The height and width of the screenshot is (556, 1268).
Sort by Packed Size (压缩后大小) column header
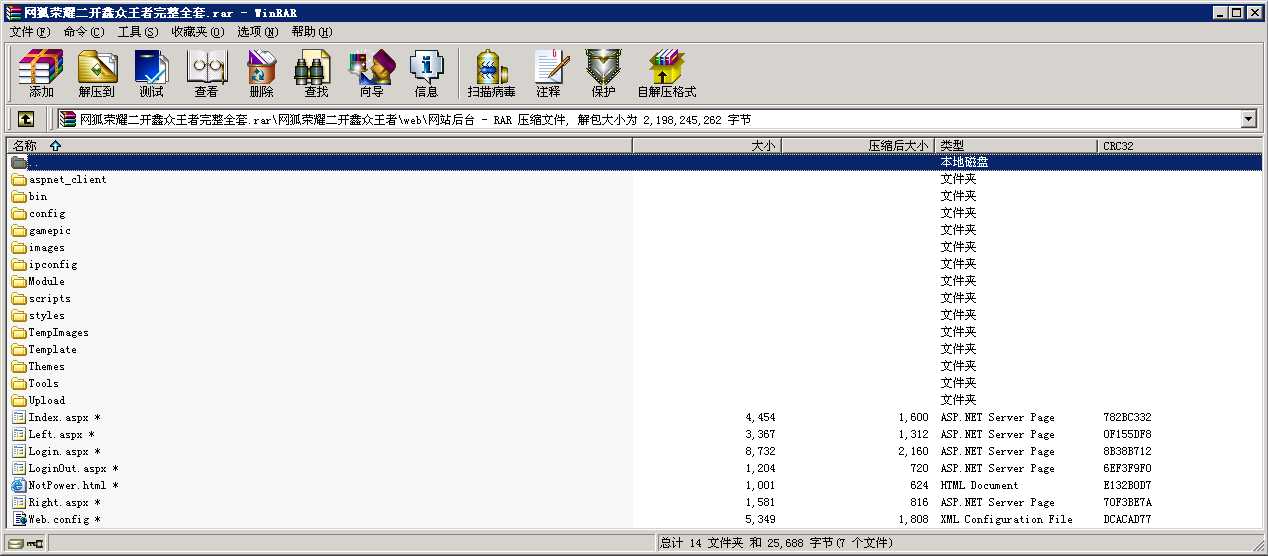(858, 146)
